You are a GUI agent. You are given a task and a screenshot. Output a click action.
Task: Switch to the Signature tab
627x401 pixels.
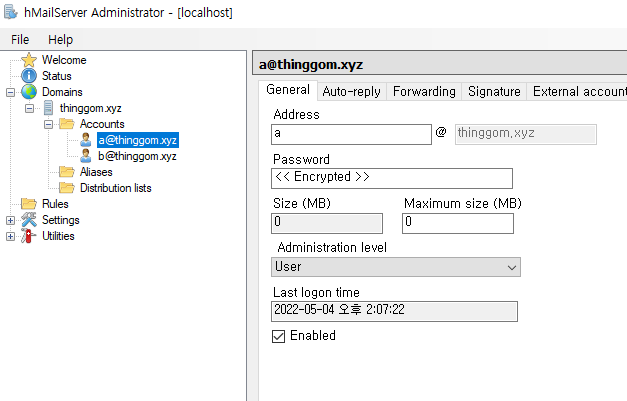494,92
